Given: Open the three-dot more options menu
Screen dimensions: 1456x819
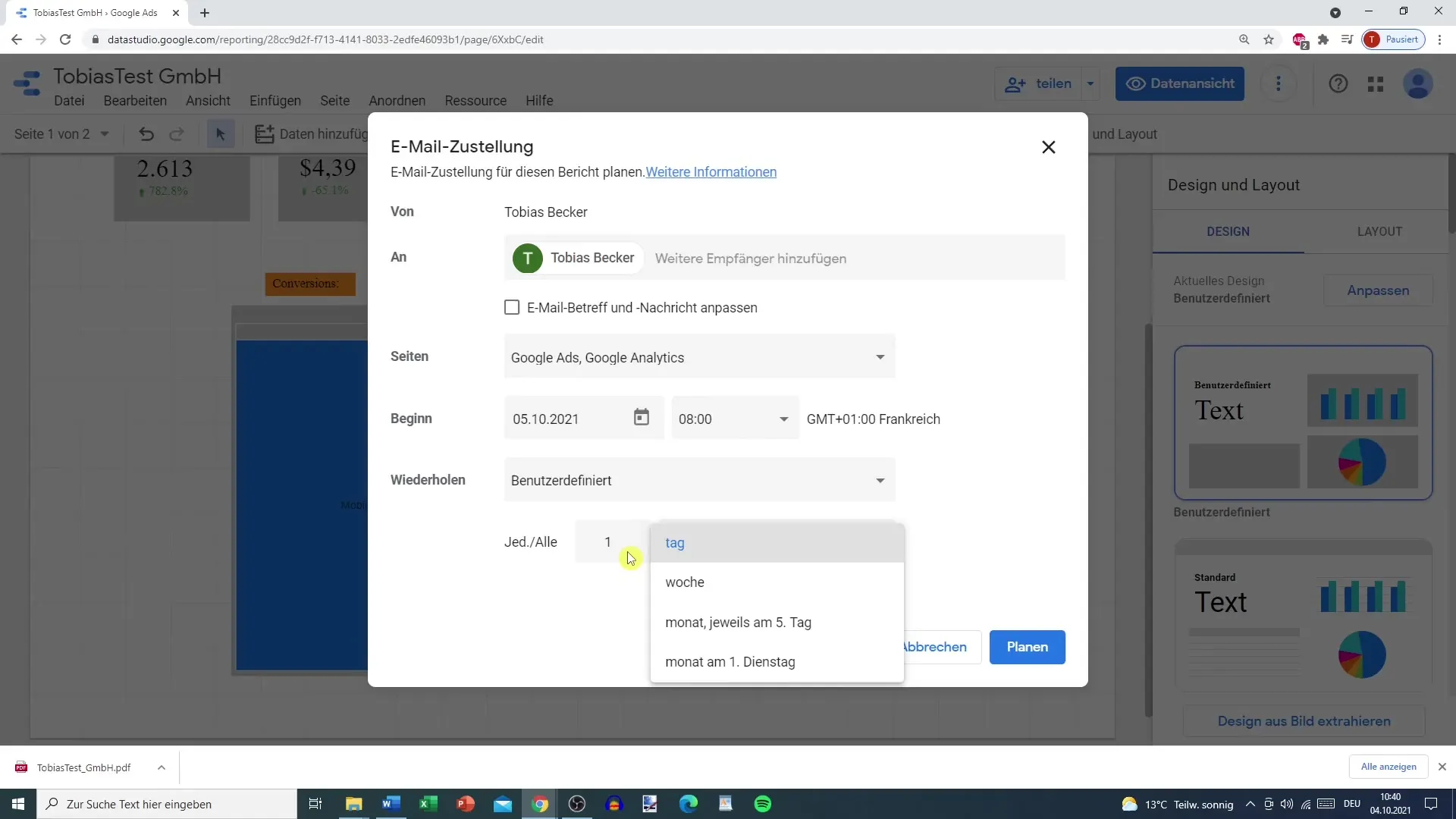Looking at the screenshot, I should (x=1278, y=84).
